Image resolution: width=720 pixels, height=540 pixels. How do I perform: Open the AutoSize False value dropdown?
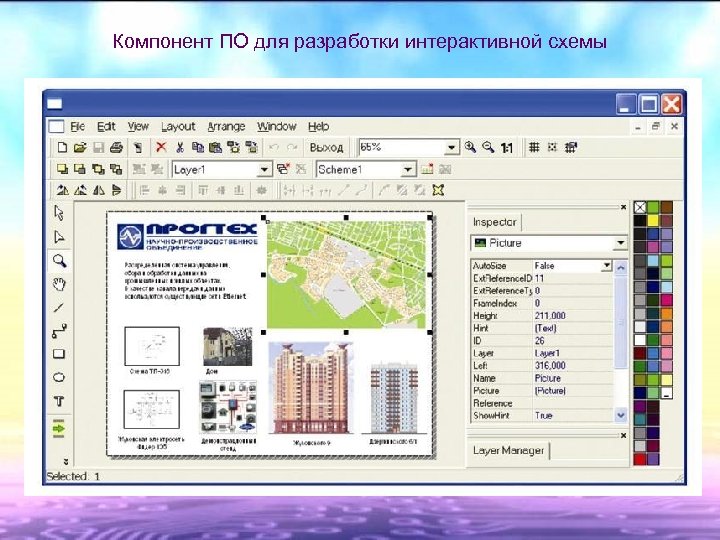click(x=607, y=265)
